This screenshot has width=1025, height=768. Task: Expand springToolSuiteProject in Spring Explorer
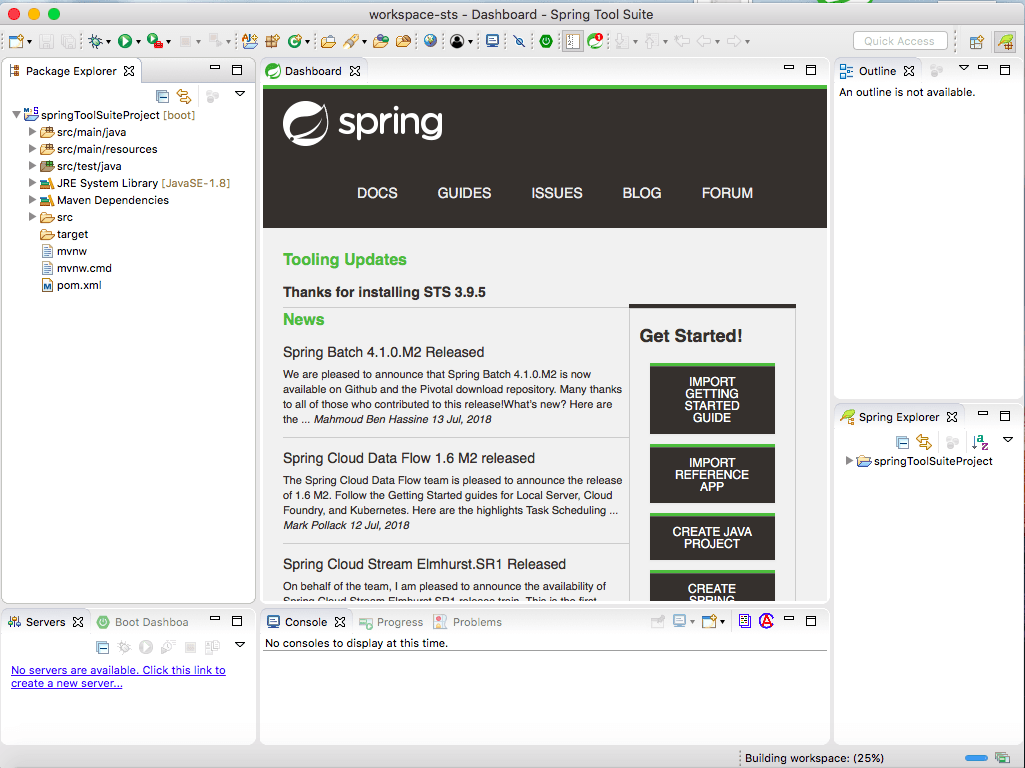(849, 460)
